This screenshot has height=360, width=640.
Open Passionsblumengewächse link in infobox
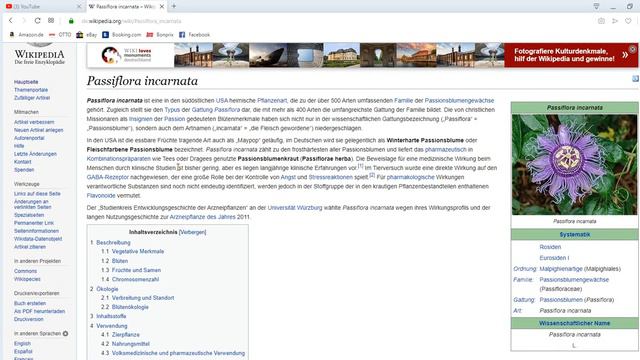(574, 280)
